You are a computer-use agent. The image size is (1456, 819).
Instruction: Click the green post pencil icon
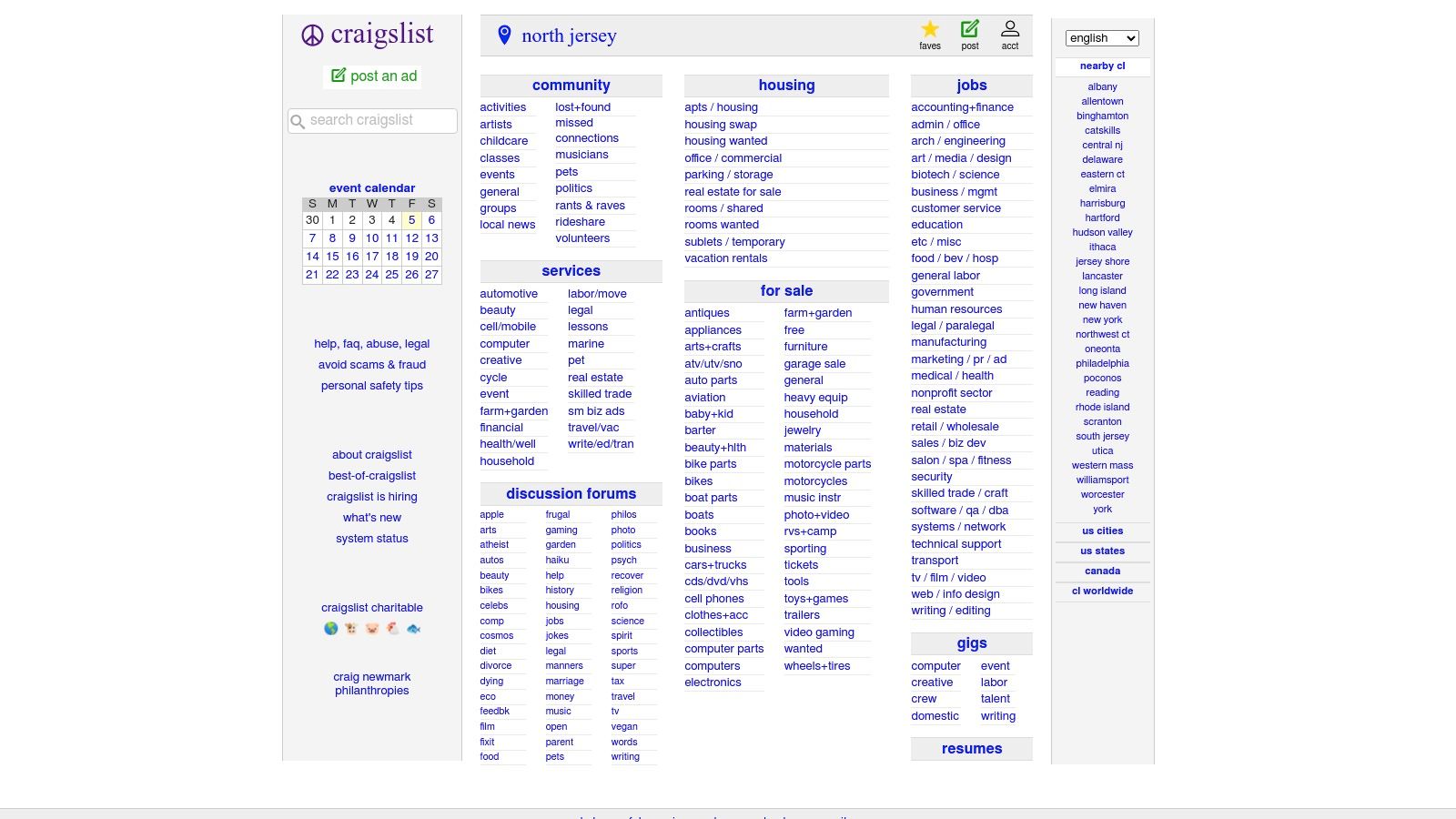pos(970,27)
